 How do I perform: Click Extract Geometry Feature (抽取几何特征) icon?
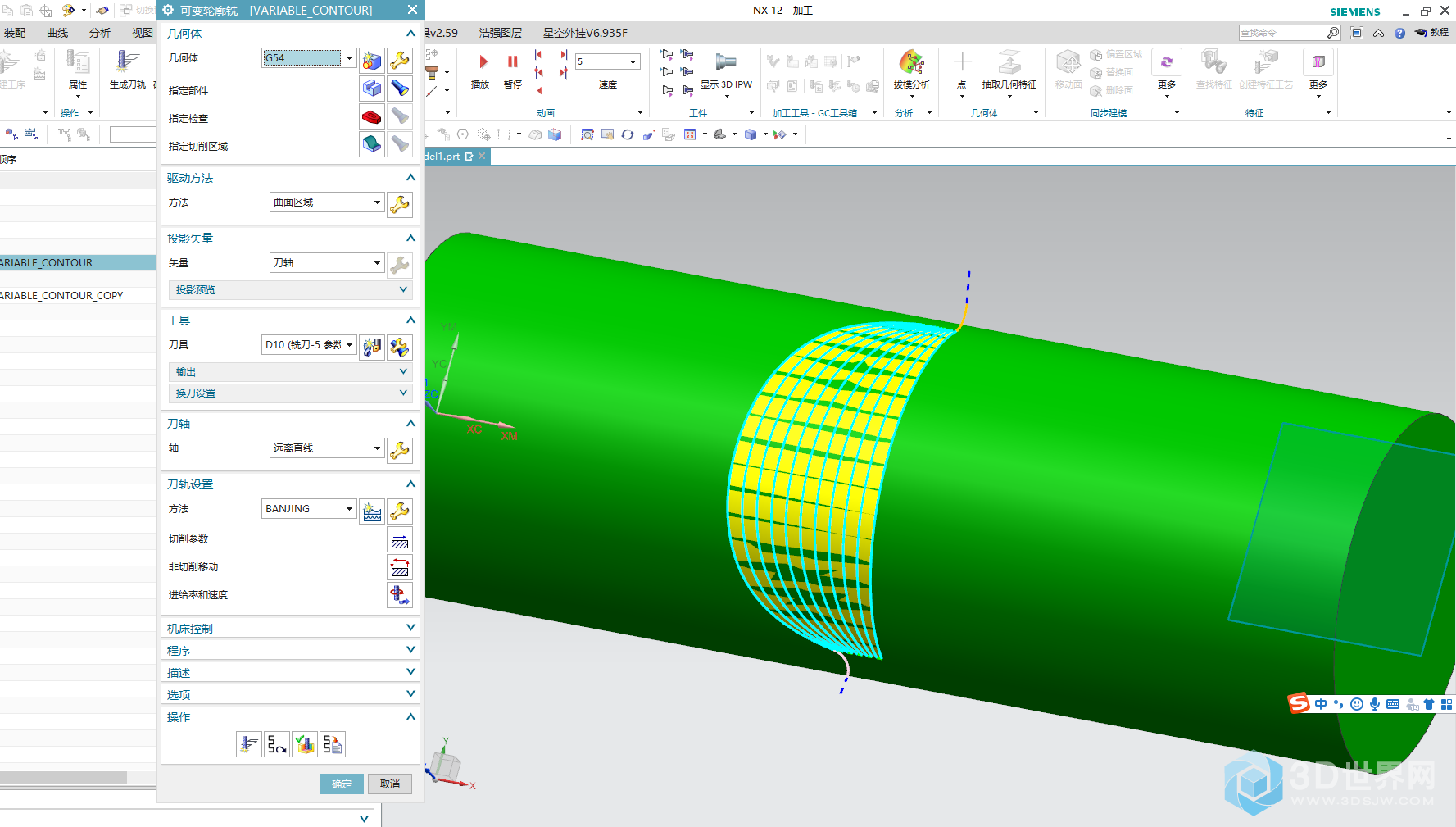click(x=1009, y=63)
